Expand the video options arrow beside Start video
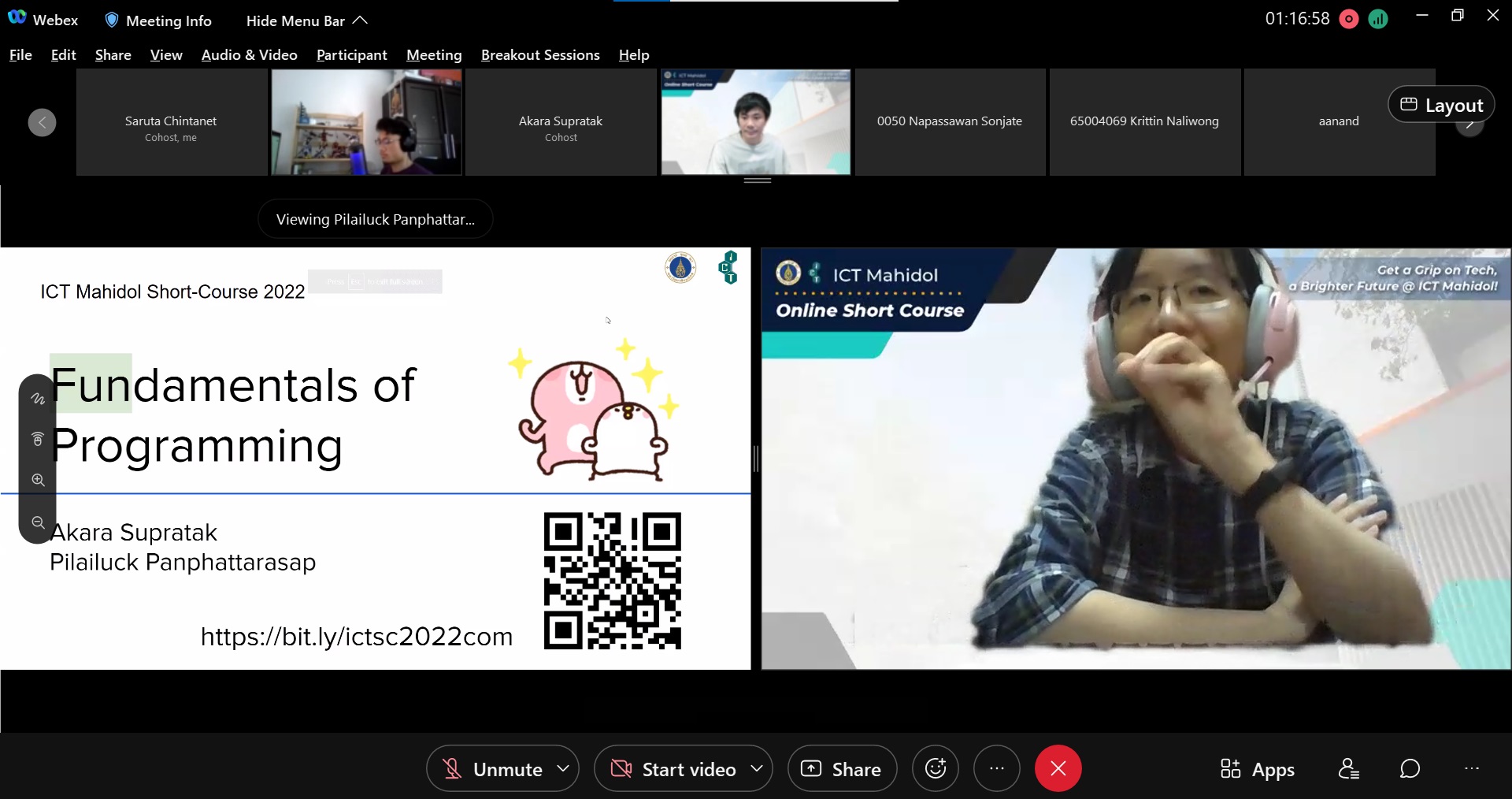1512x799 pixels. [x=757, y=768]
